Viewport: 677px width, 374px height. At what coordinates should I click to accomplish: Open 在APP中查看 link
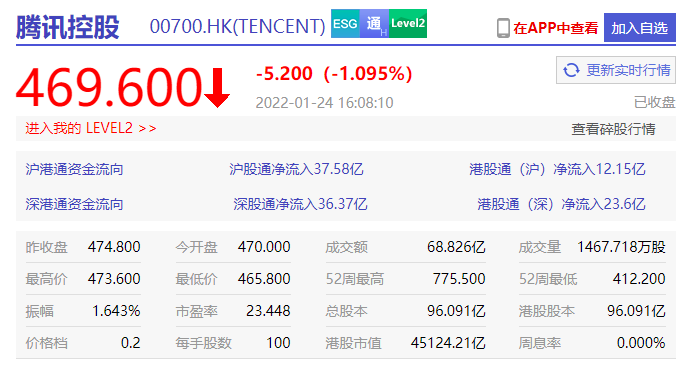click(556, 28)
